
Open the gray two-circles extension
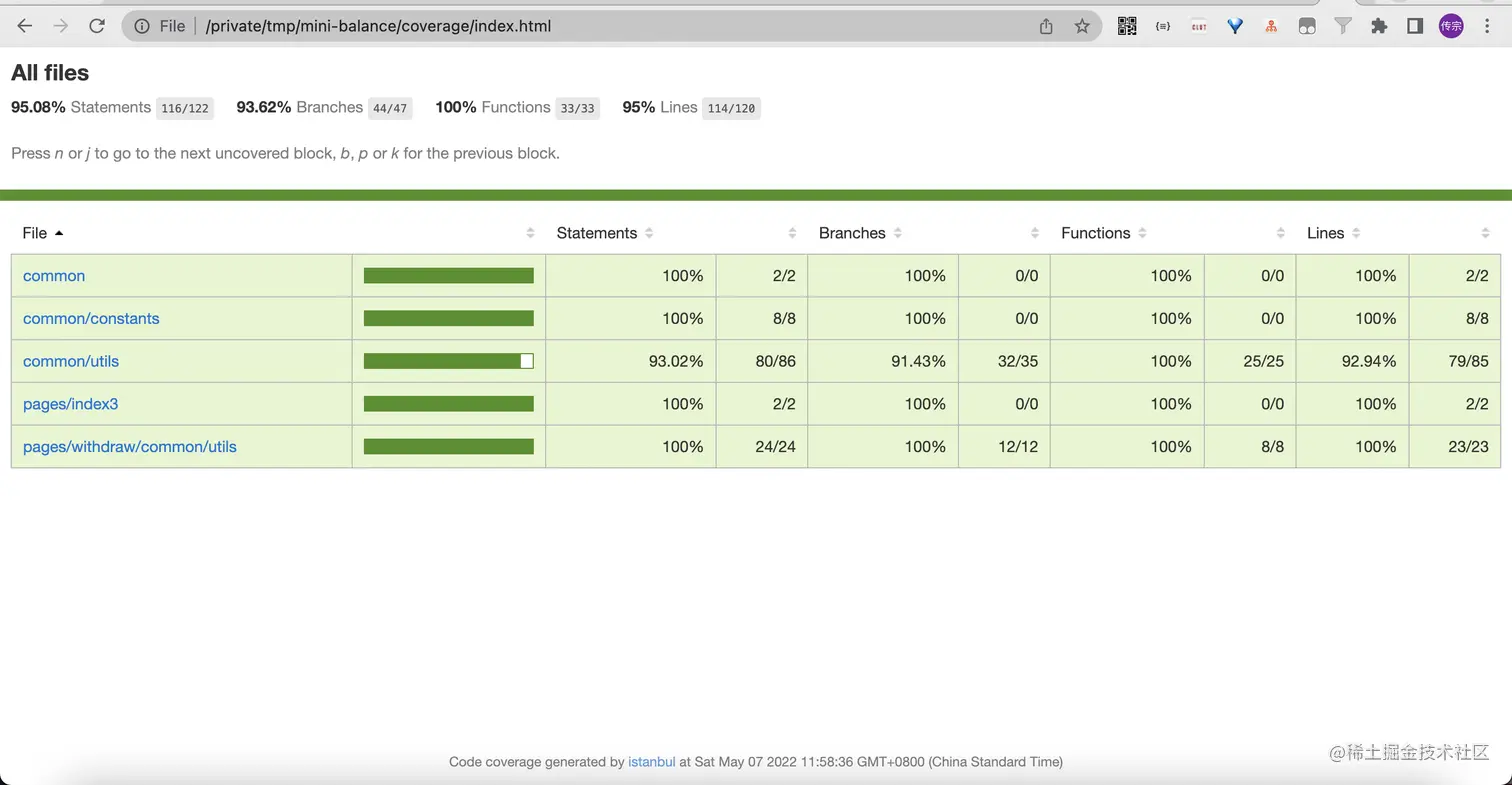[x=1307, y=26]
